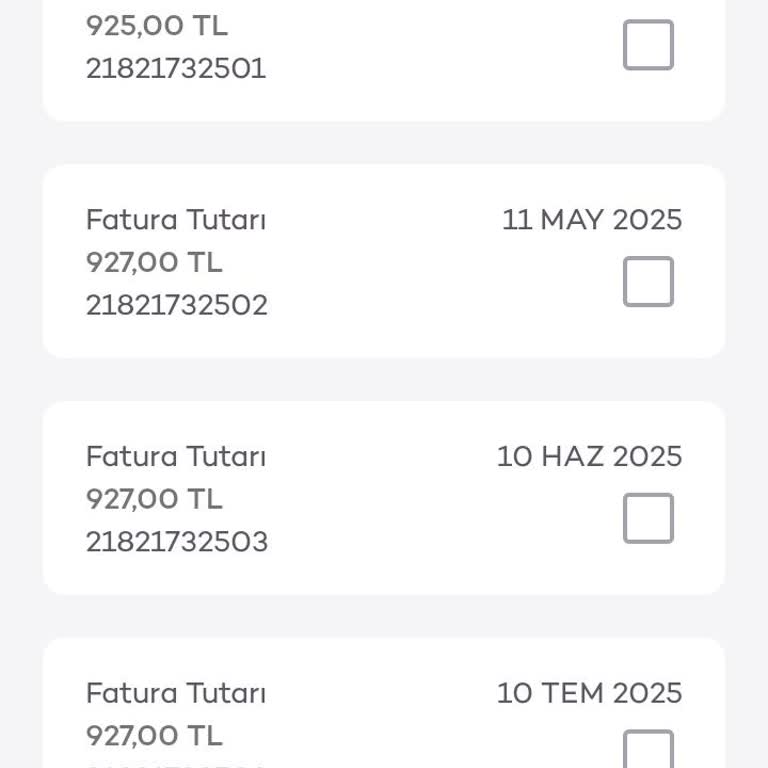Image resolution: width=768 pixels, height=768 pixels.
Task: Tick the 10 HAZ 2025 invoice checkbox
Action: [648, 518]
